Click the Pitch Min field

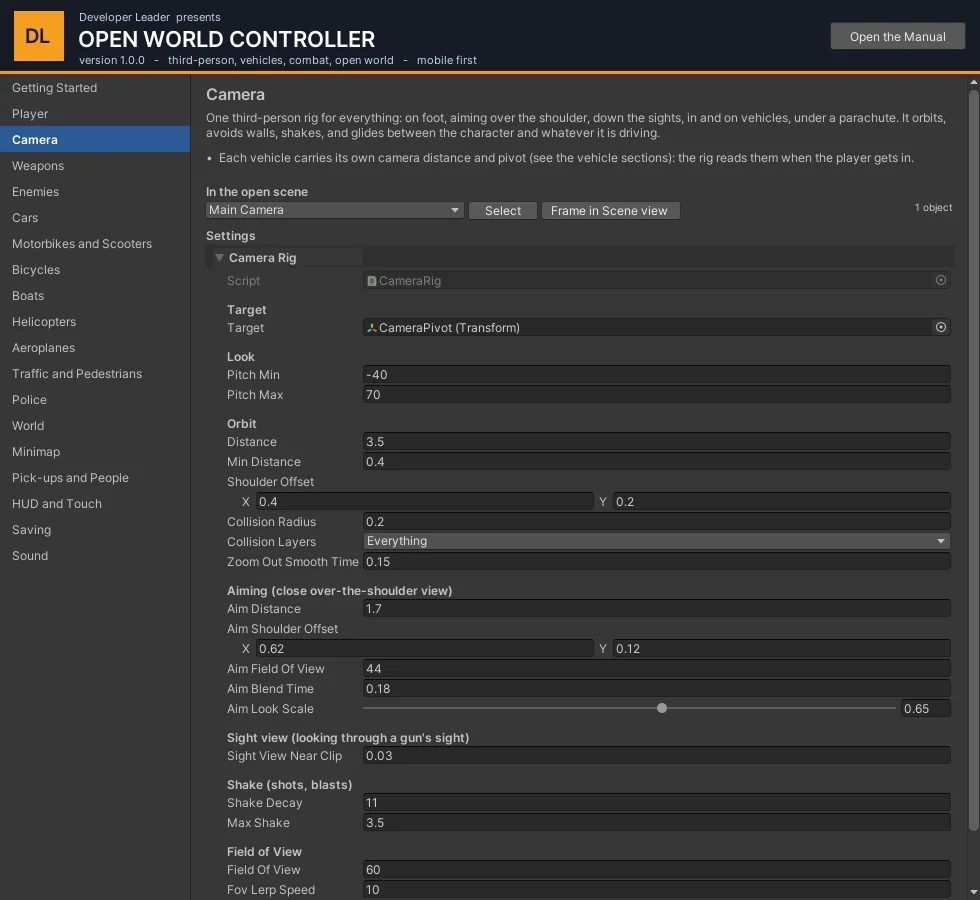click(657, 374)
